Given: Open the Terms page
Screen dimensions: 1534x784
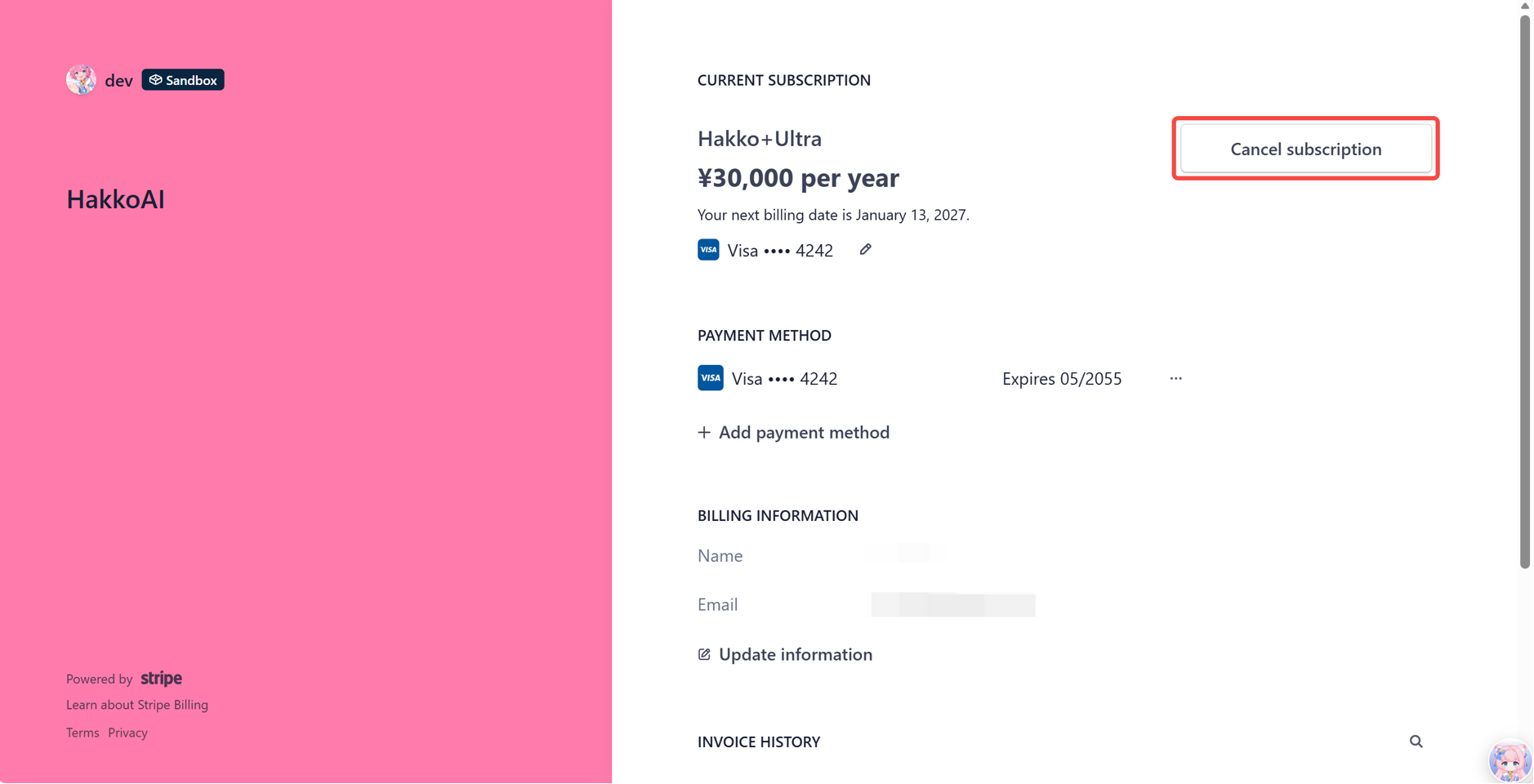Looking at the screenshot, I should click(x=82, y=732).
